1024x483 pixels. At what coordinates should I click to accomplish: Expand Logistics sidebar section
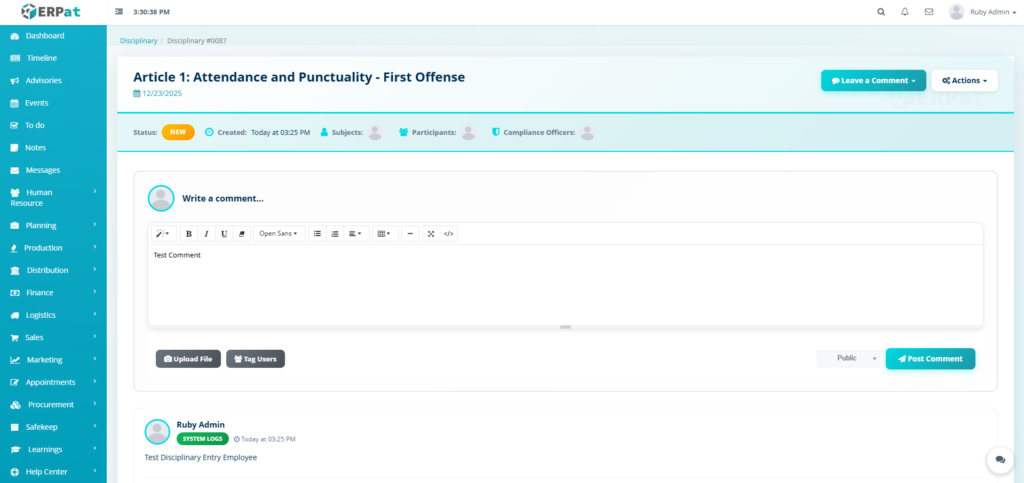(x=53, y=315)
